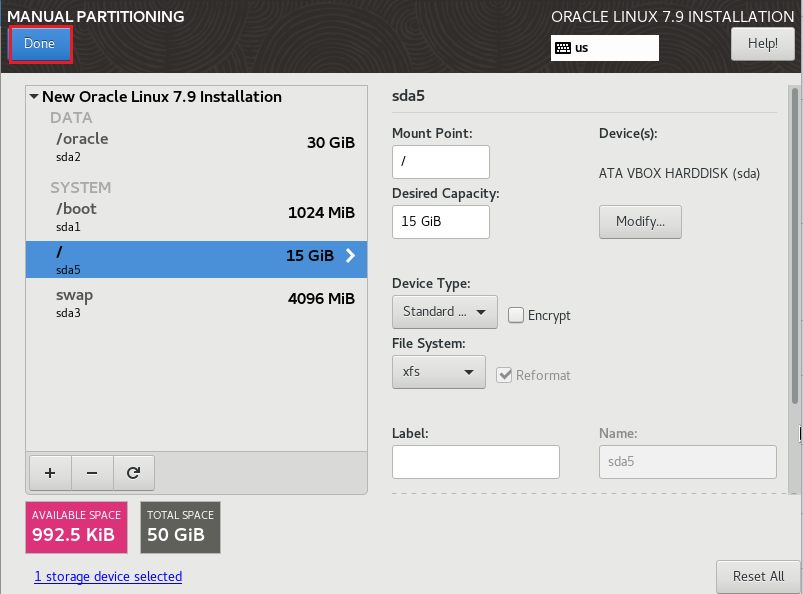Click the AVAILABLE SPACE 992.5 KiB box
Viewport: 803px width, 594px height.
(x=76, y=527)
